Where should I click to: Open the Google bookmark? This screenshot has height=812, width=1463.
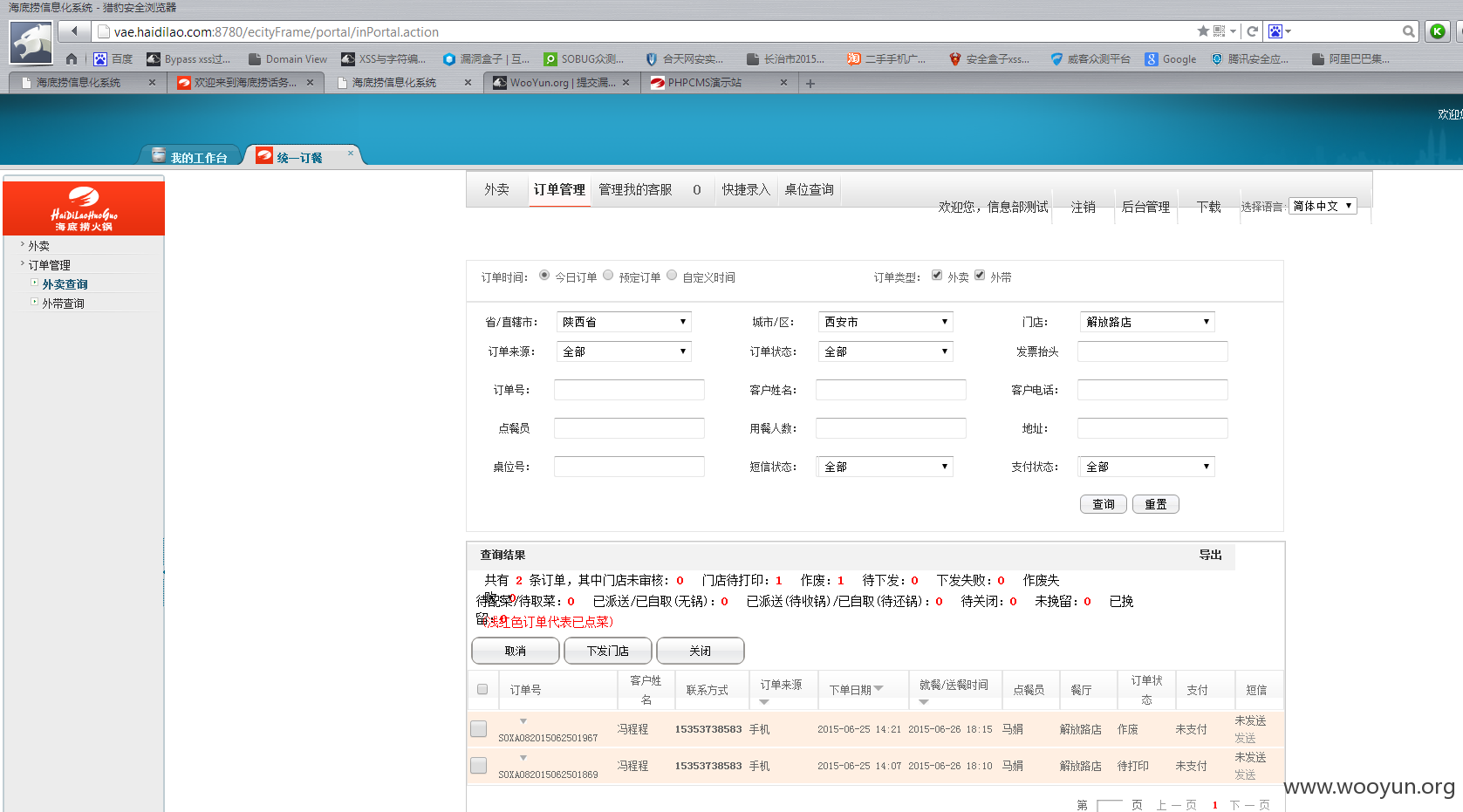(1171, 59)
